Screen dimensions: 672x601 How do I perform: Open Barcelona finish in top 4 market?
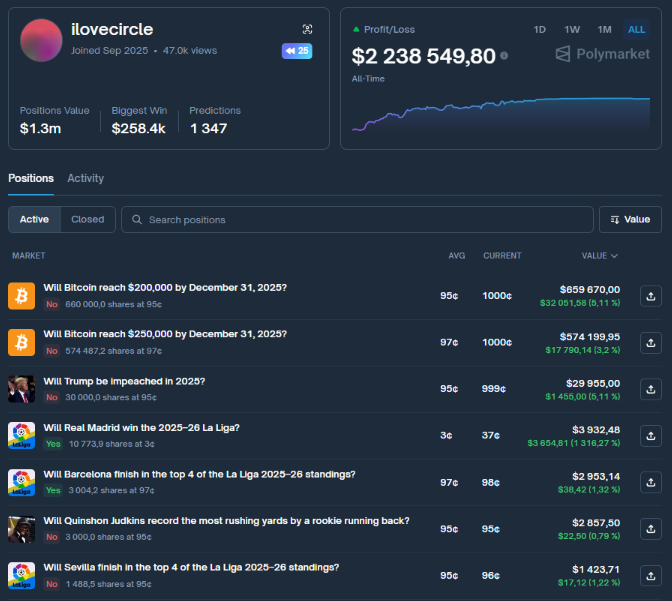coord(199,475)
